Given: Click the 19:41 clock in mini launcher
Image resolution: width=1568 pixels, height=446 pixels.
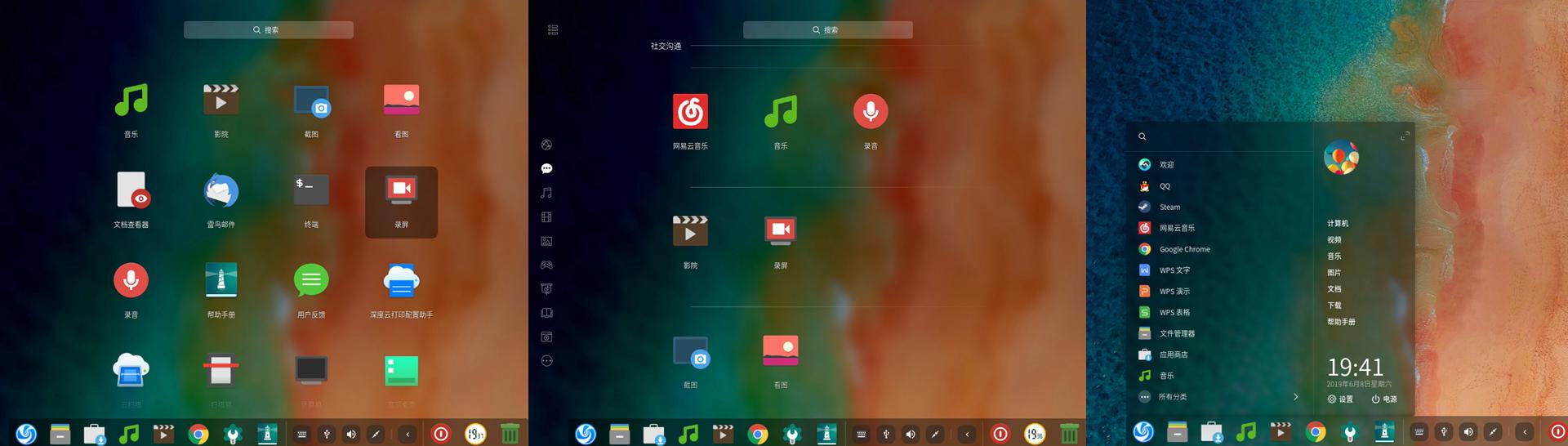Looking at the screenshot, I should 1355,367.
